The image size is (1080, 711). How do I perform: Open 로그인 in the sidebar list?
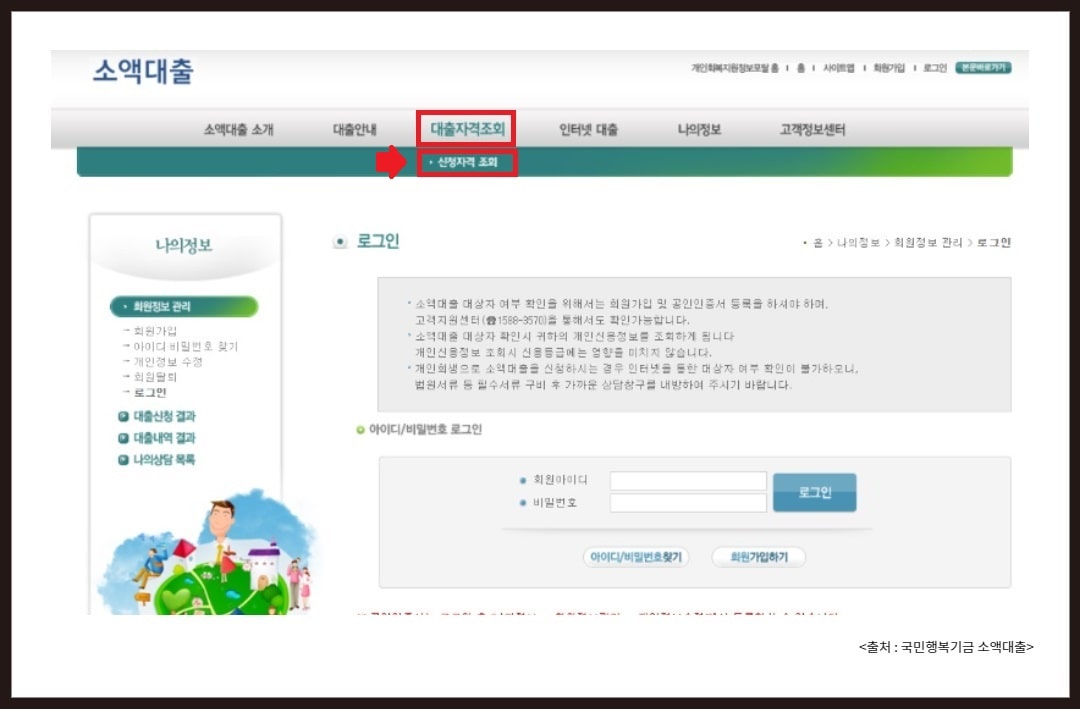click(149, 393)
